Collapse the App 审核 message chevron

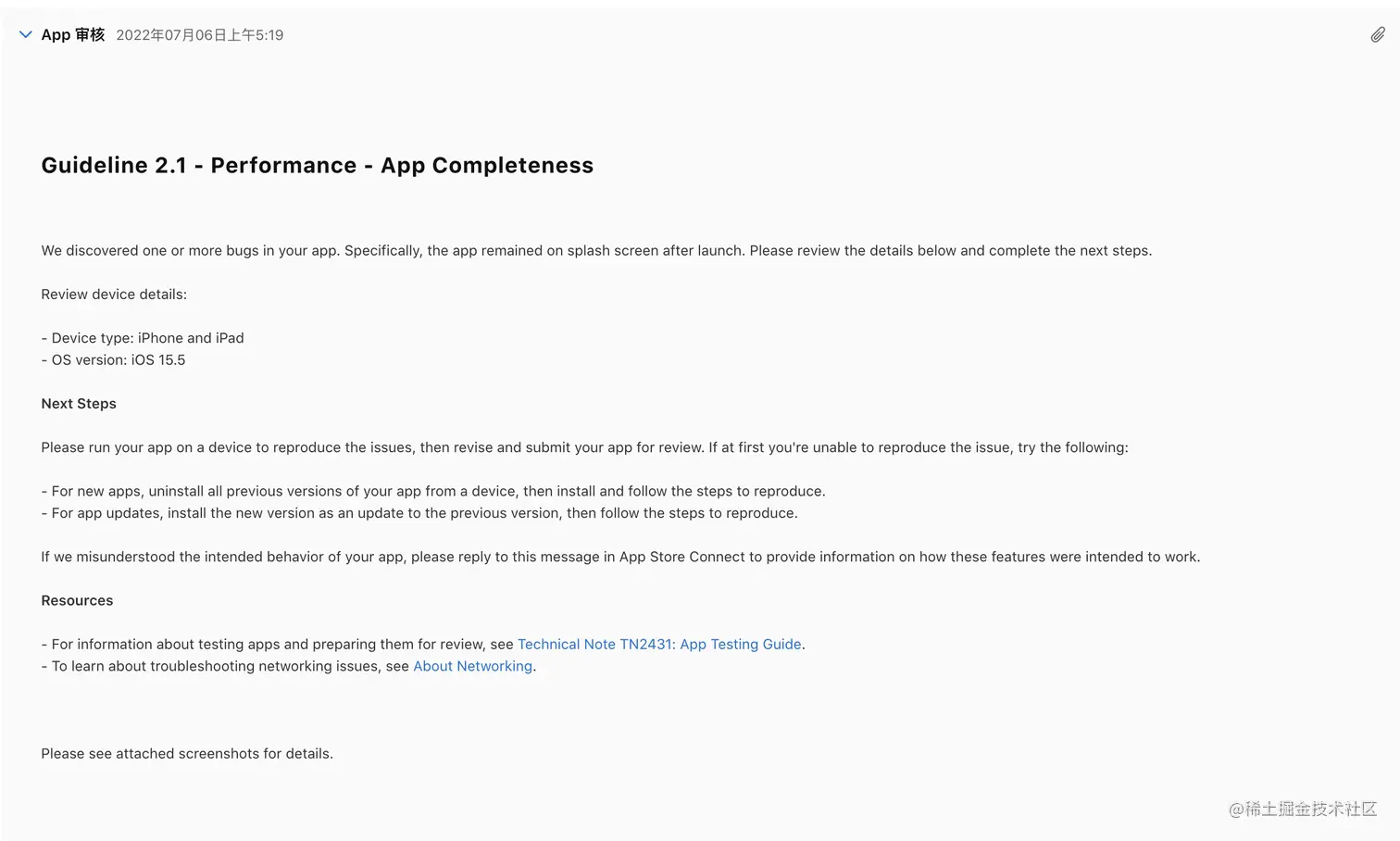pyautogui.click(x=26, y=35)
